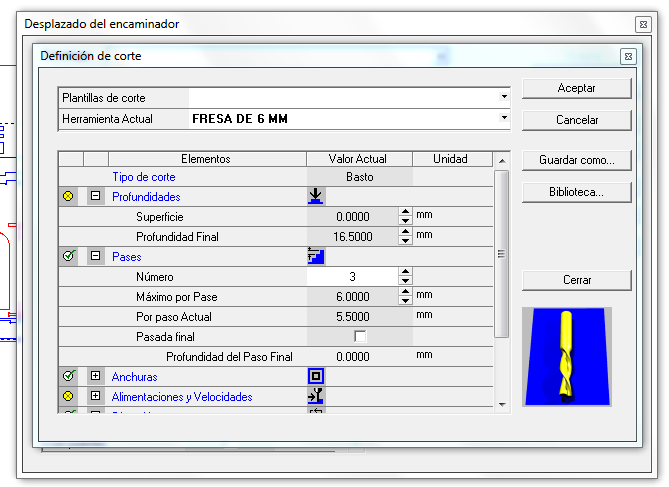
Task: Expand the Alimentaciones y Velocidades section
Action: pyautogui.click(x=96, y=396)
